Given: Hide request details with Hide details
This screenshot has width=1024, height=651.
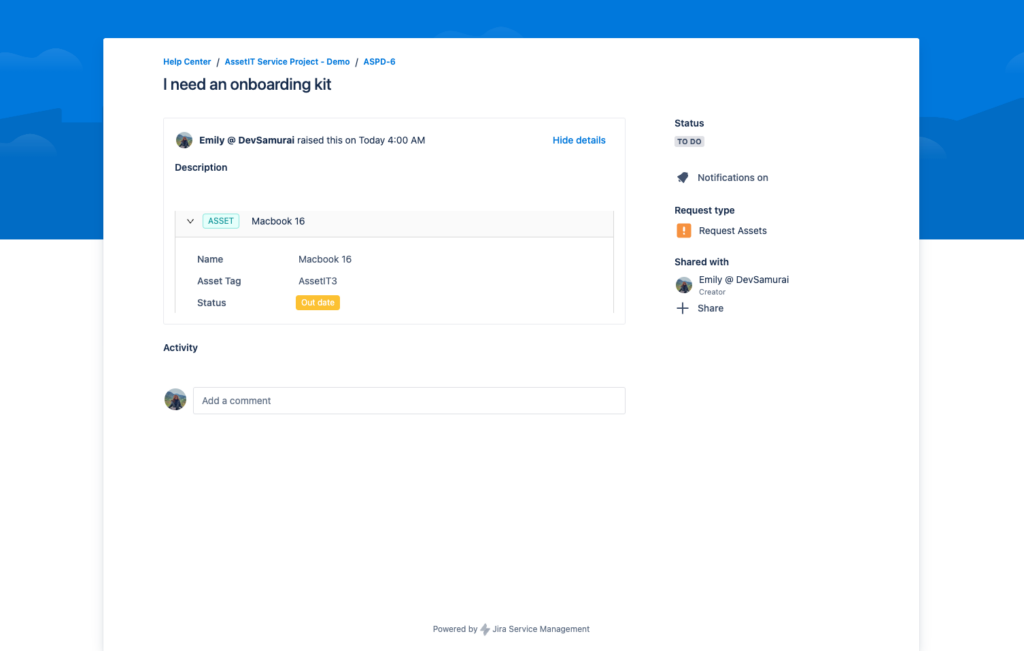Looking at the screenshot, I should [x=579, y=140].
